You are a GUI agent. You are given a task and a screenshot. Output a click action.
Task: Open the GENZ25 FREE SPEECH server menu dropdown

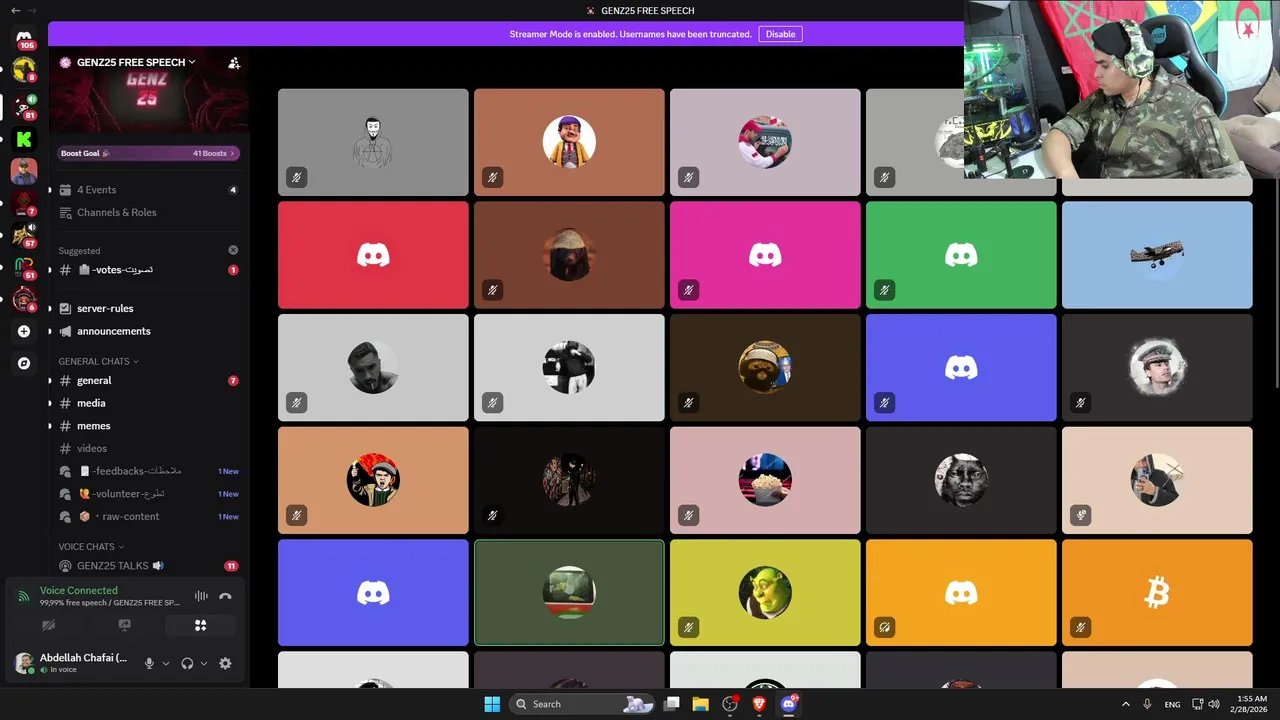[137, 62]
